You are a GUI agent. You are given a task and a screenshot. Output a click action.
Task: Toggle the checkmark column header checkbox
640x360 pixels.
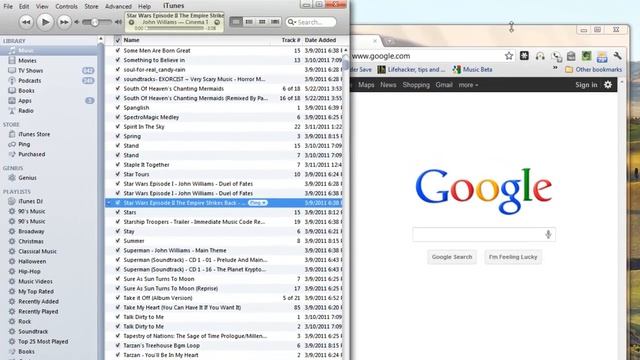[x=118, y=40]
